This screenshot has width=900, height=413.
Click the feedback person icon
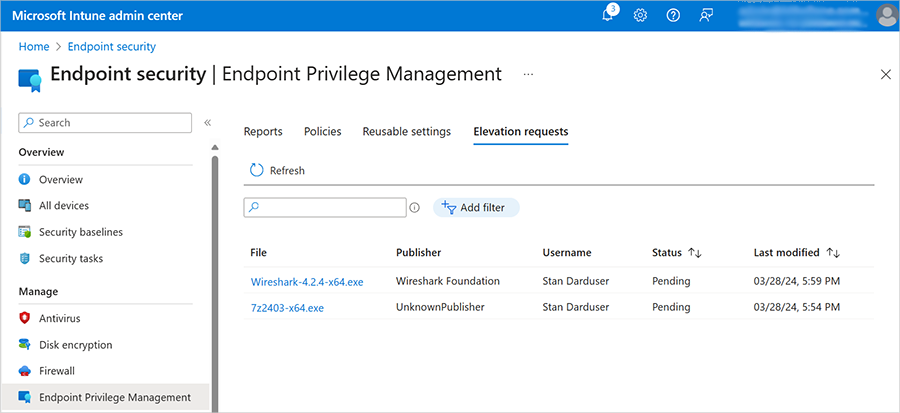click(x=705, y=15)
